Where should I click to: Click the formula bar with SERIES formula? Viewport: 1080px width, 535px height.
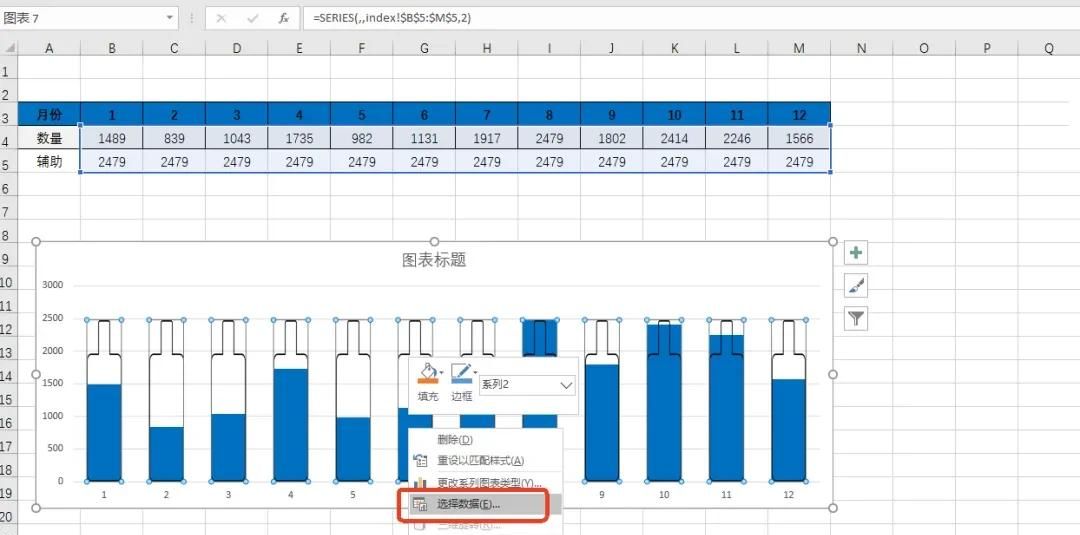click(x=691, y=18)
